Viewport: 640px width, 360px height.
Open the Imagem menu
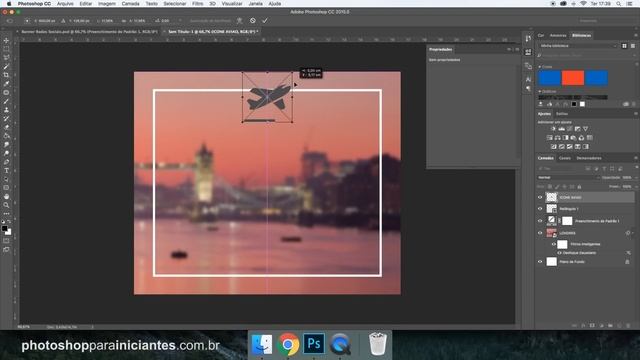coord(107,4)
